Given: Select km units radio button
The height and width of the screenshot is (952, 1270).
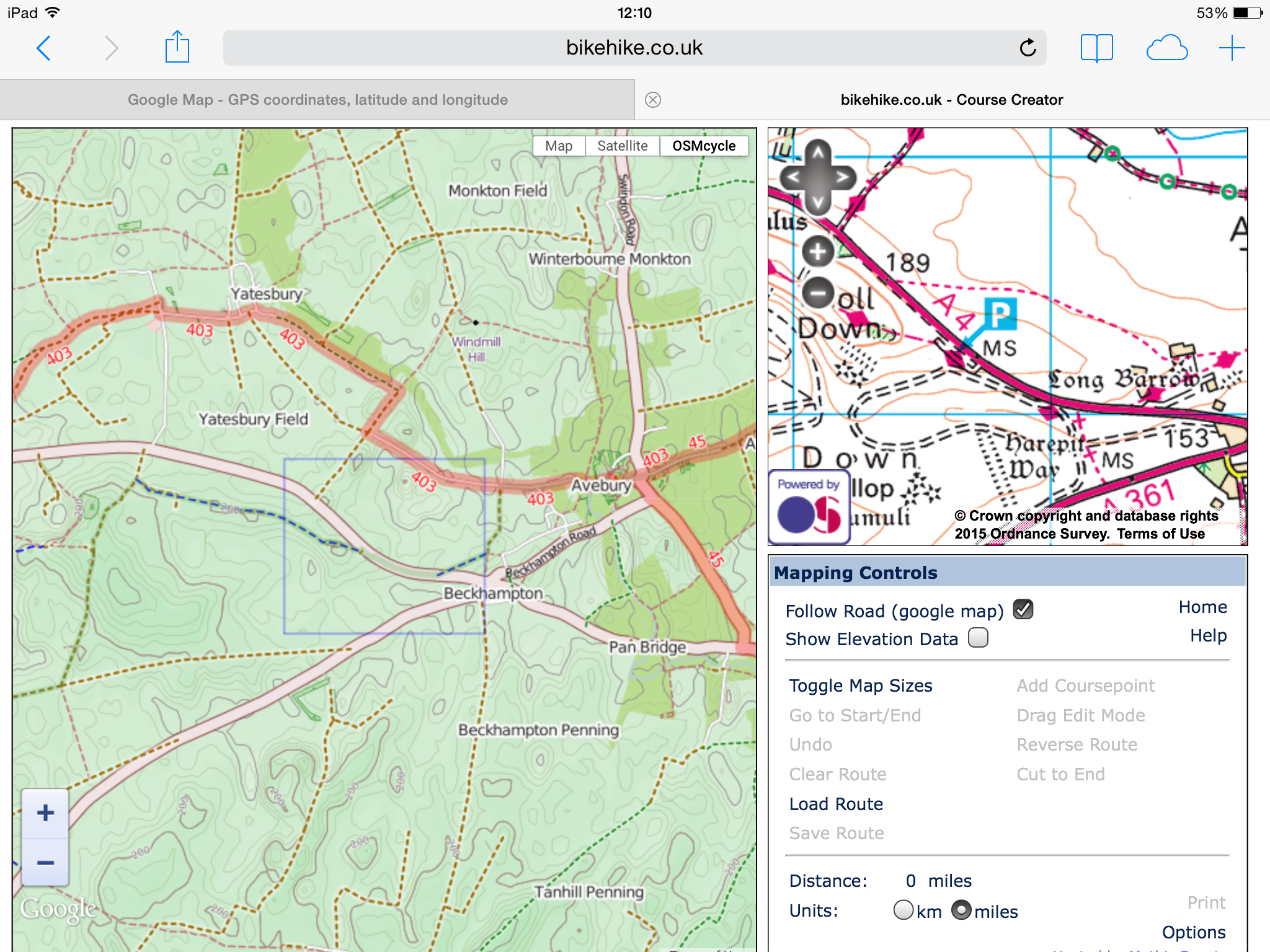Looking at the screenshot, I should 904,910.
